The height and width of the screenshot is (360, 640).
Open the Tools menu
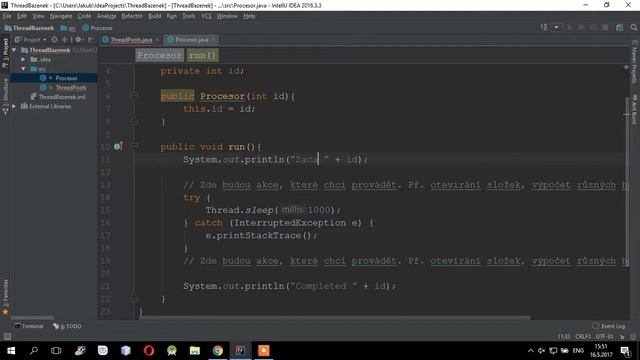pyautogui.click(x=189, y=16)
